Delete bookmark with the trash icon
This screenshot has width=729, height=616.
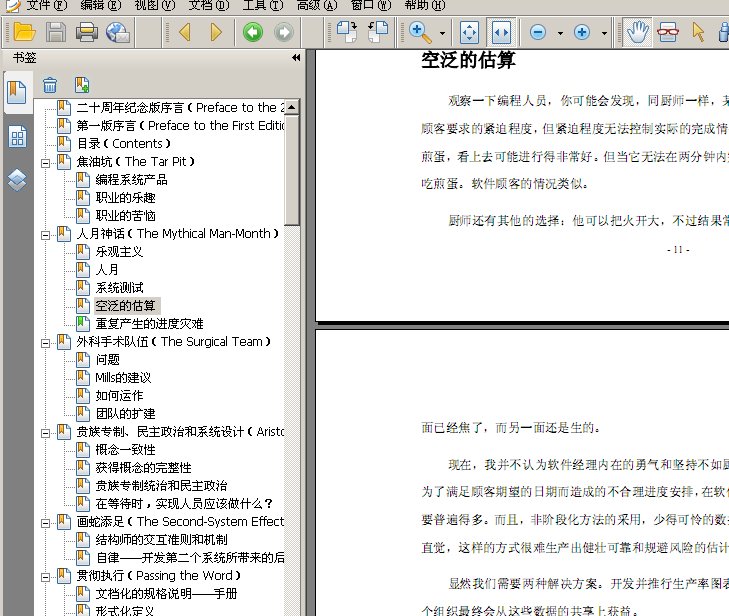pyautogui.click(x=50, y=85)
